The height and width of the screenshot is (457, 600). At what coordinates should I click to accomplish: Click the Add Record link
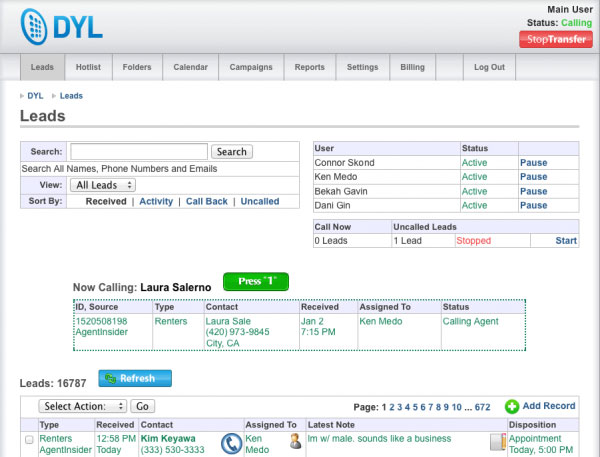549,406
